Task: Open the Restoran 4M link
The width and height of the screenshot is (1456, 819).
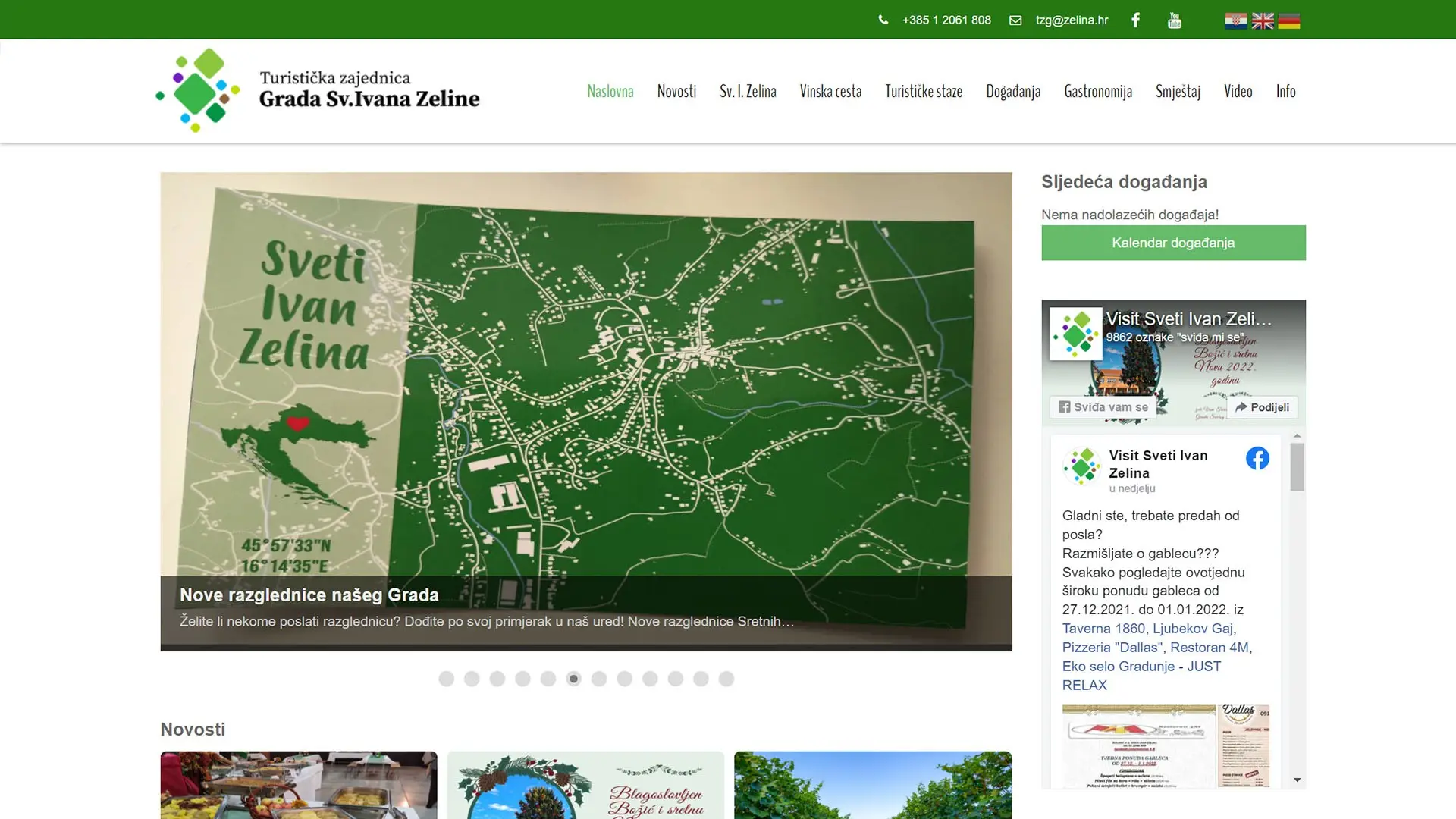Action: click(x=1210, y=648)
